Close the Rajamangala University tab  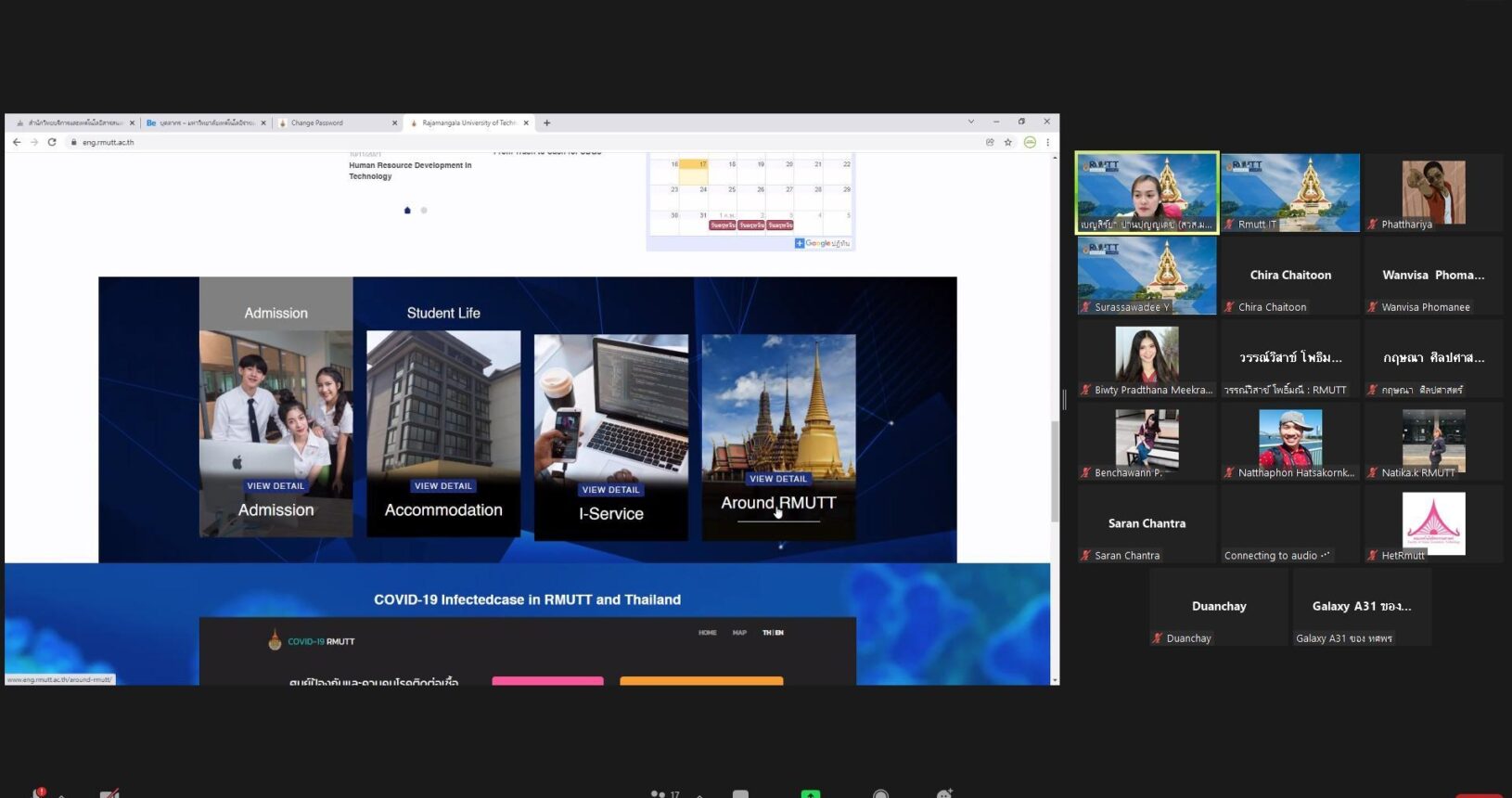(x=526, y=122)
